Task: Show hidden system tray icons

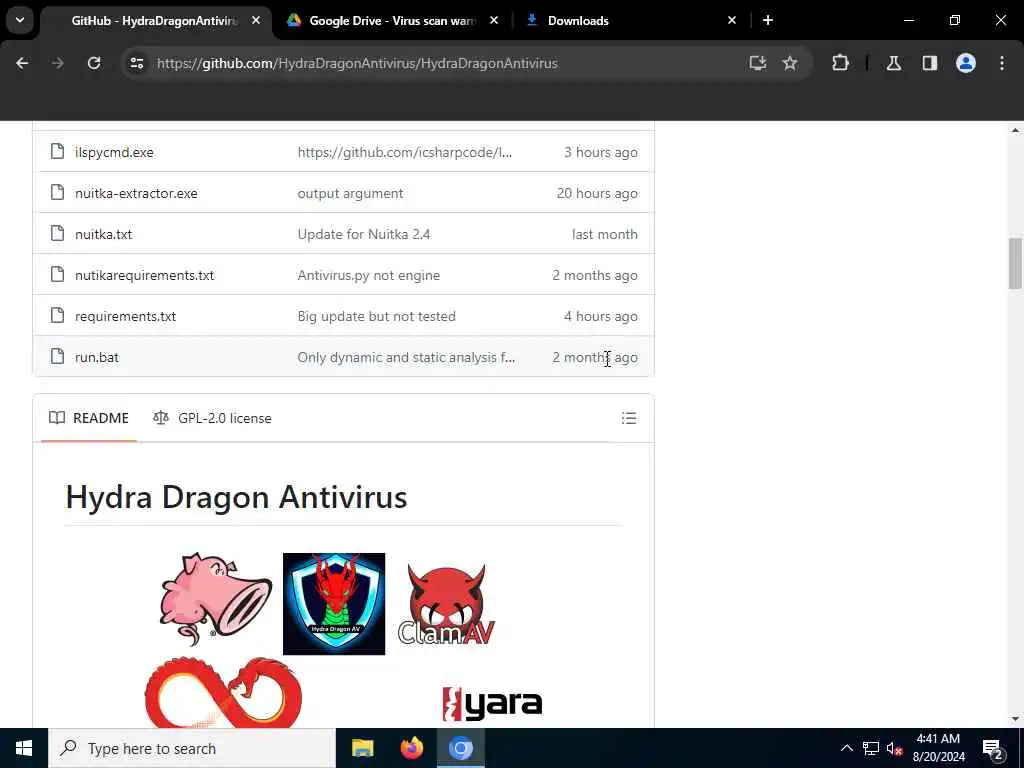Action: (x=846, y=748)
